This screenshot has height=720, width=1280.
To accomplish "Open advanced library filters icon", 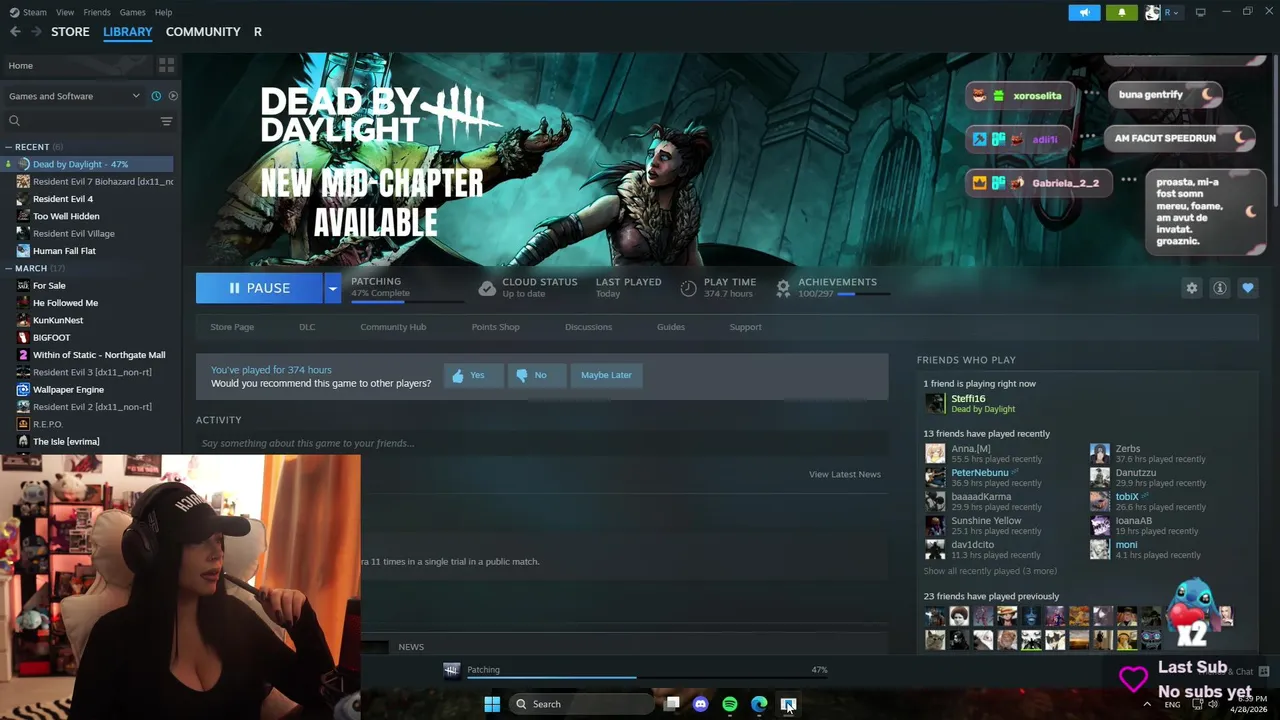I will (x=166, y=121).
